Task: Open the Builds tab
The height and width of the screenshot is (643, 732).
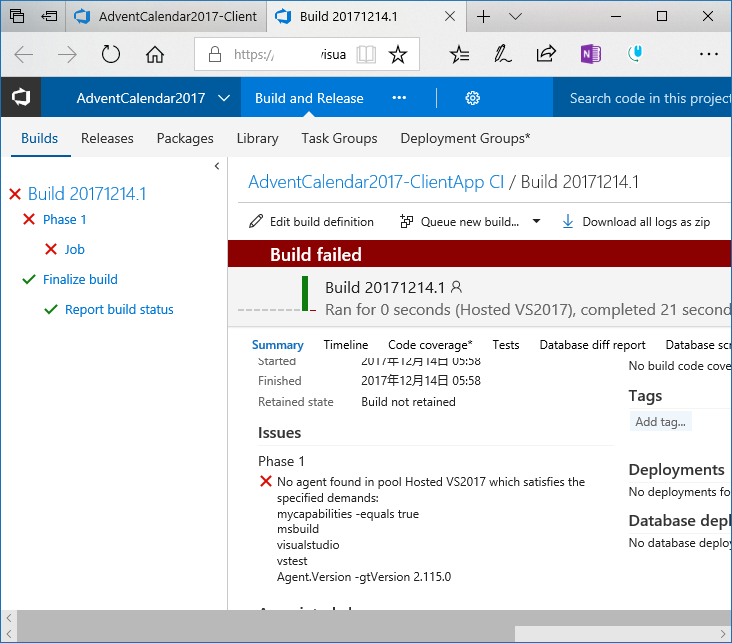Action: 40,138
